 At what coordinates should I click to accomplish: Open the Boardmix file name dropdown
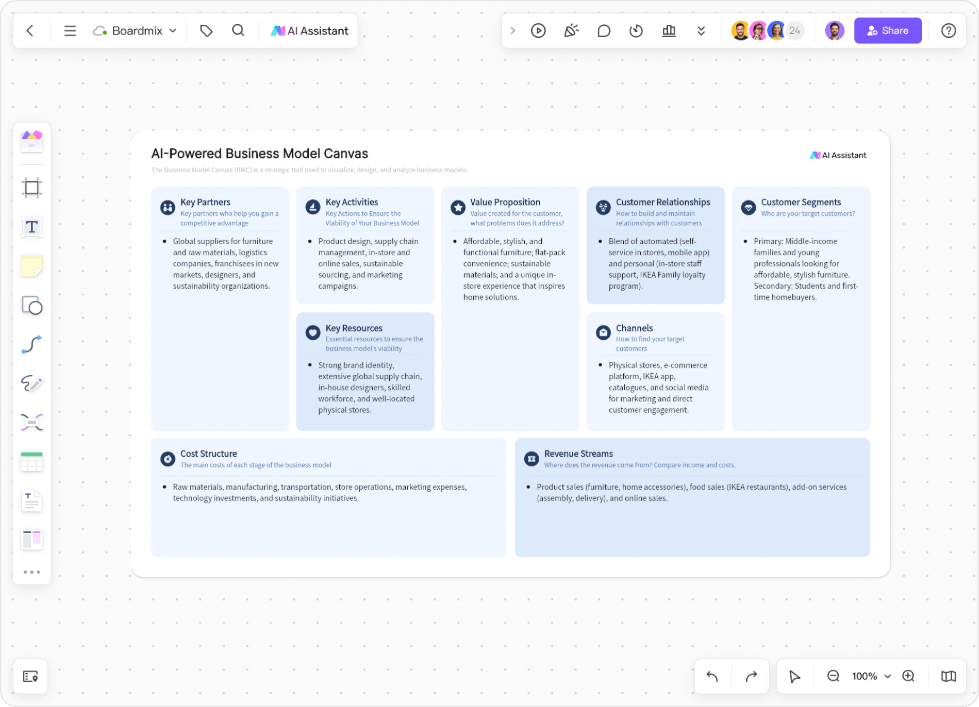click(135, 31)
